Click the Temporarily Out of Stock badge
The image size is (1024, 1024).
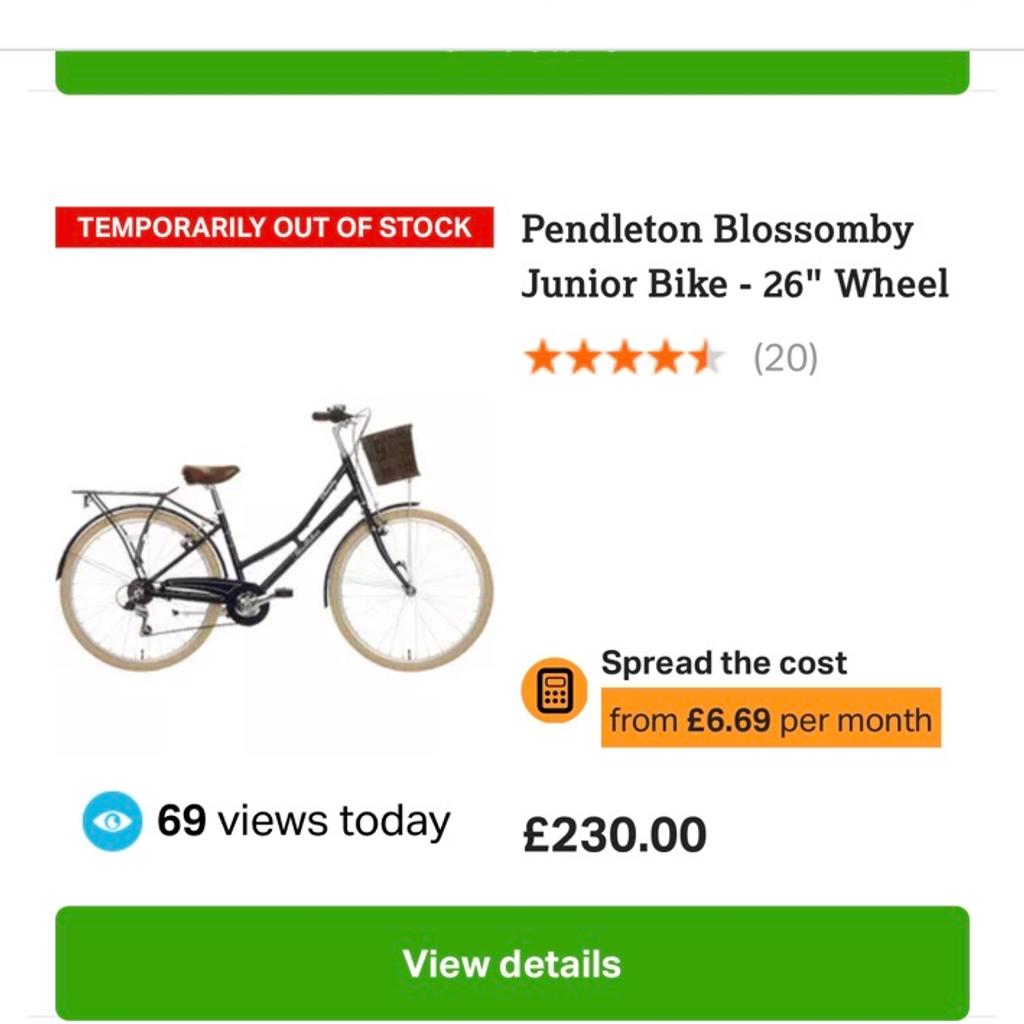tap(274, 227)
